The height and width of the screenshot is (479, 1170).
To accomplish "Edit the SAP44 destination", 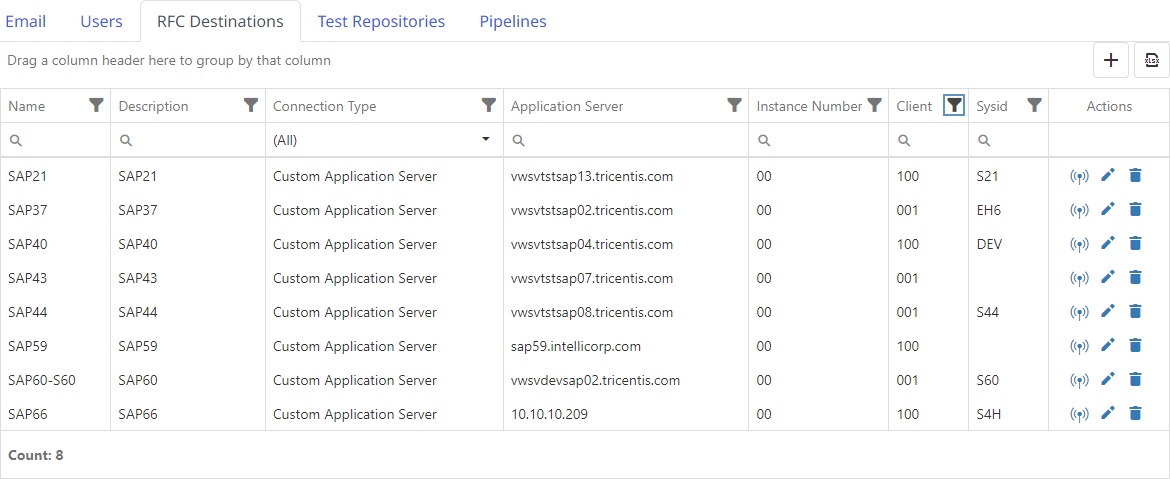I will (1108, 312).
